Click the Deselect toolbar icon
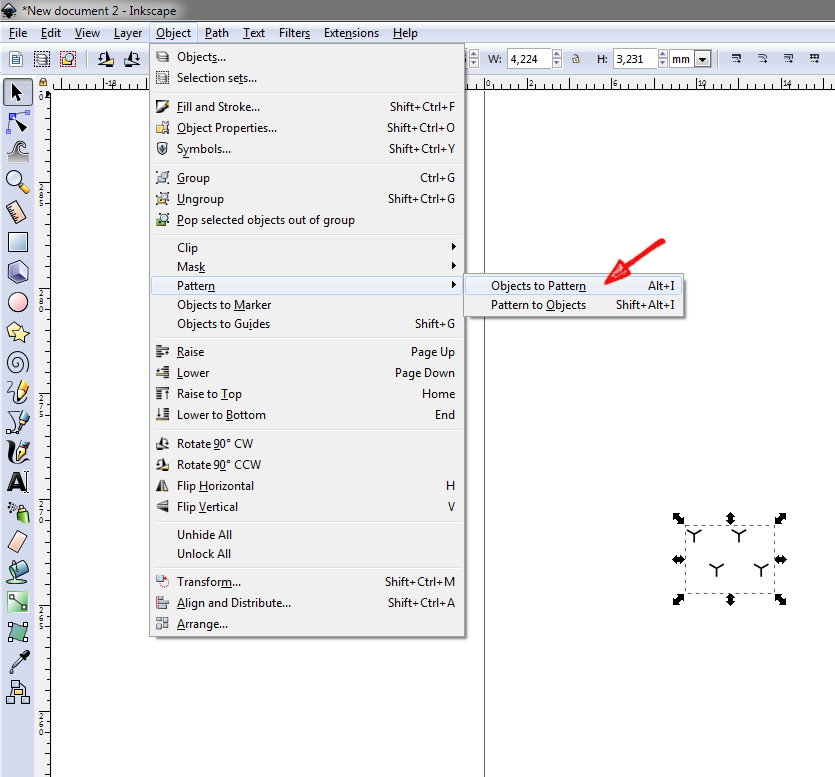Screen dimensions: 835x777 tap(68, 59)
